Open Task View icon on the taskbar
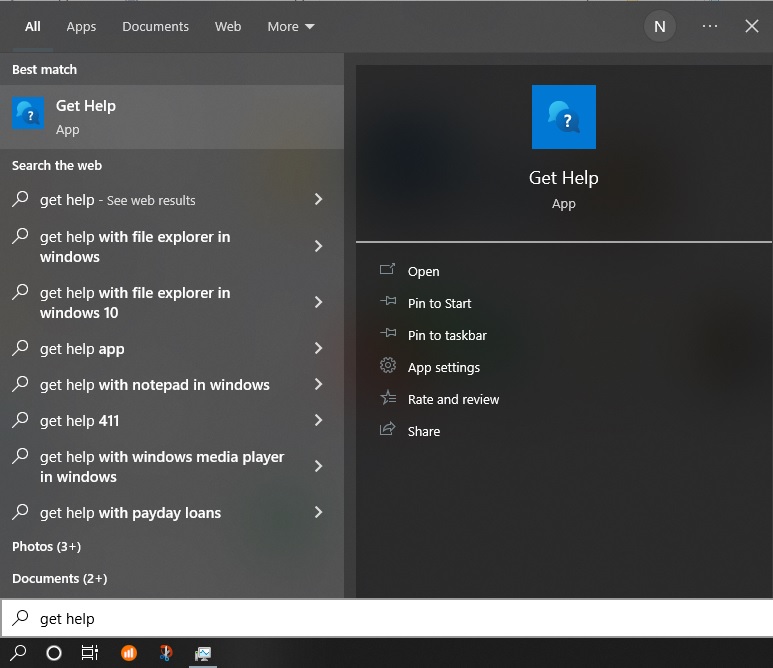This screenshot has height=668, width=773. click(x=90, y=653)
